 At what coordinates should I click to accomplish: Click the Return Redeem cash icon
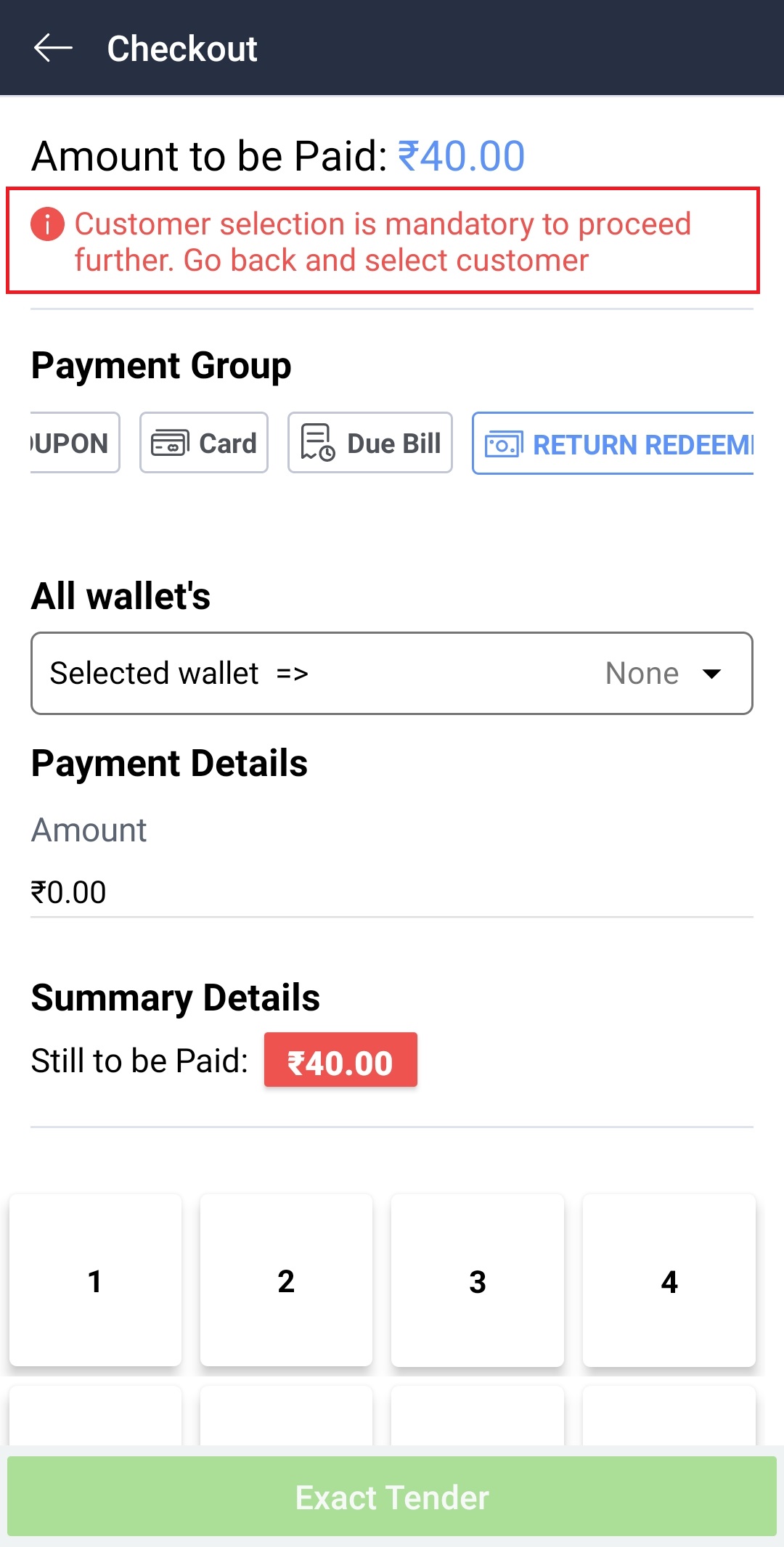coord(504,444)
